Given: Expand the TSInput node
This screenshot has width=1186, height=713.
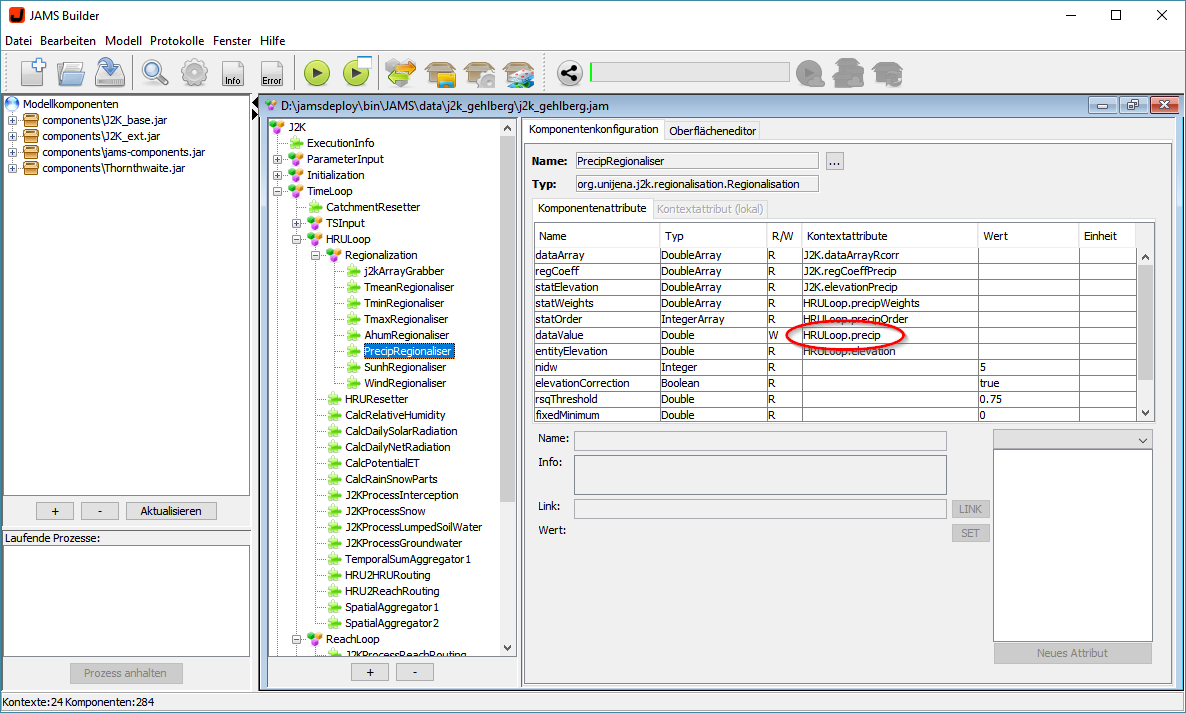Looking at the screenshot, I should 297,223.
